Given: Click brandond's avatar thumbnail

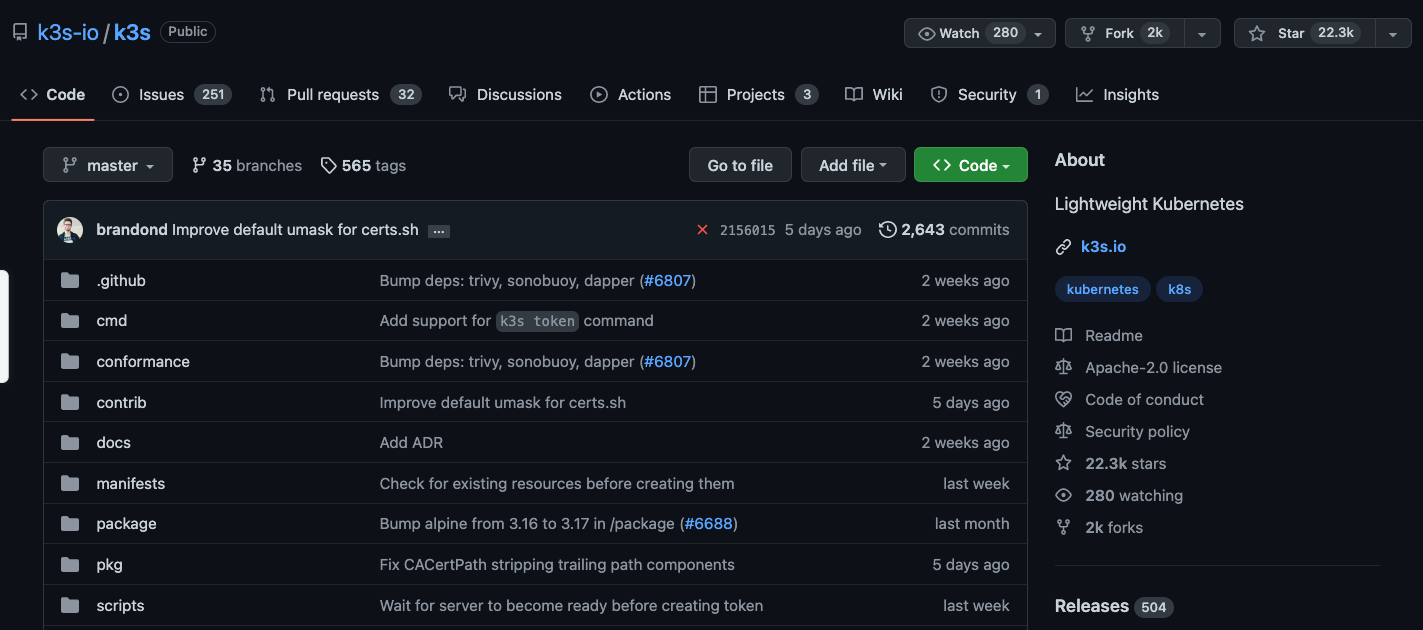Looking at the screenshot, I should [70, 230].
